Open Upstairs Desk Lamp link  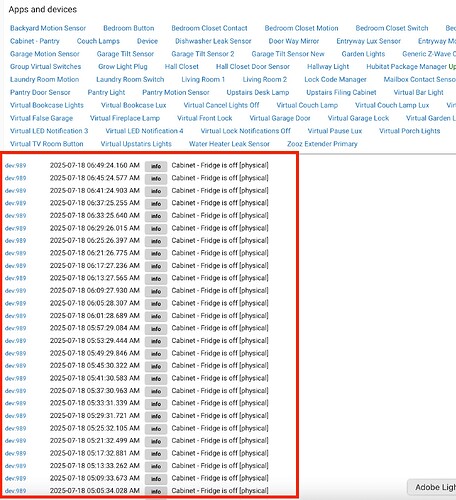pyautogui.click(x=258, y=92)
